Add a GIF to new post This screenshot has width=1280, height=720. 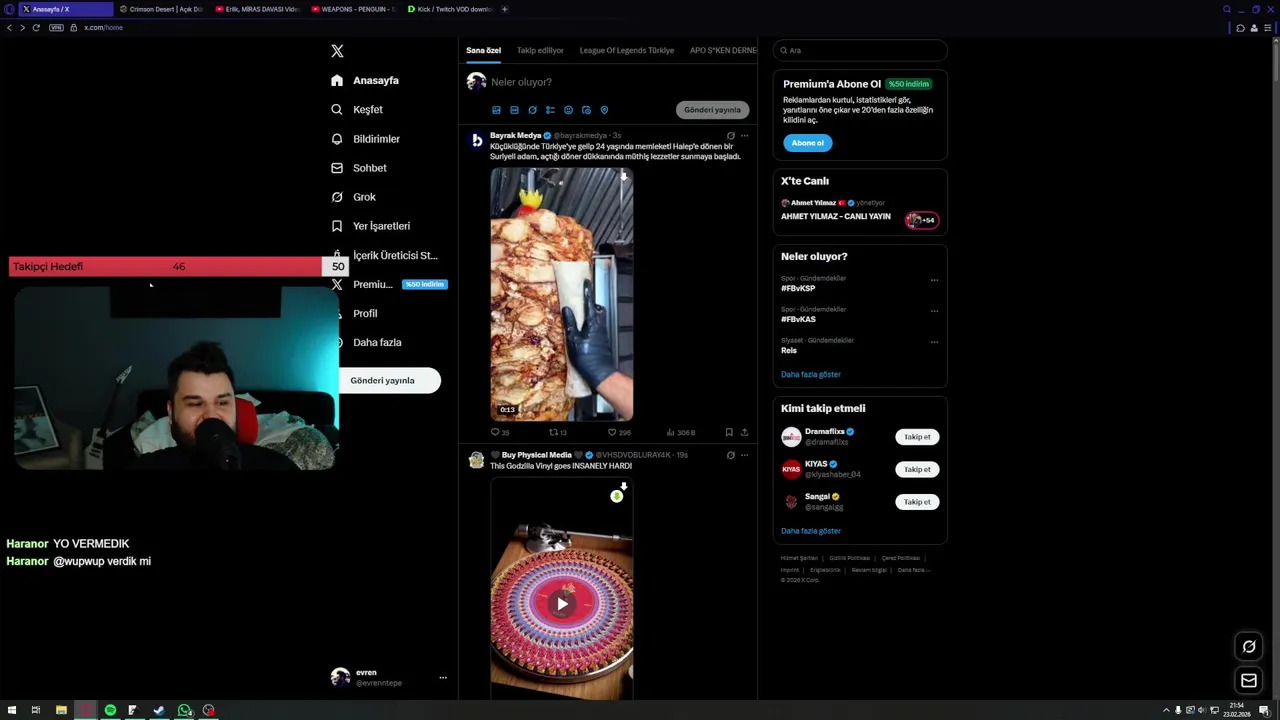pyautogui.click(x=514, y=110)
